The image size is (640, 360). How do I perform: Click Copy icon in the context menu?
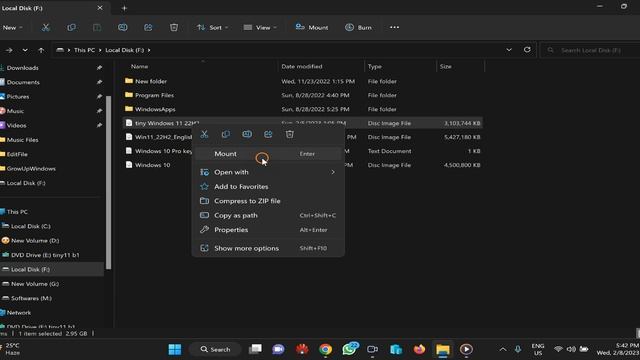click(226, 134)
